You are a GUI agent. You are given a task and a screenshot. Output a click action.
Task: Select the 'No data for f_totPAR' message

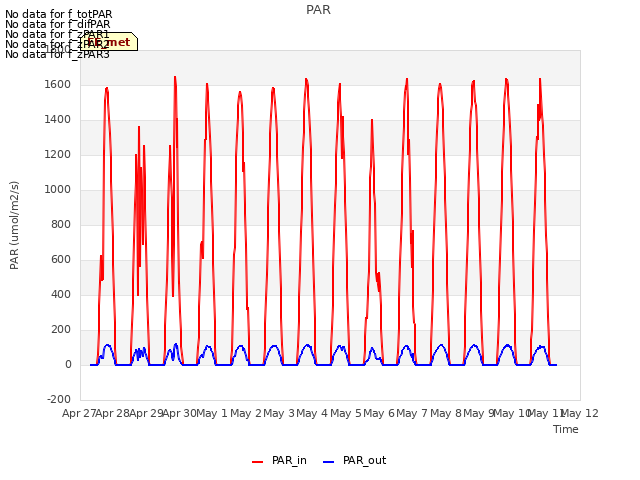(x=58, y=14)
